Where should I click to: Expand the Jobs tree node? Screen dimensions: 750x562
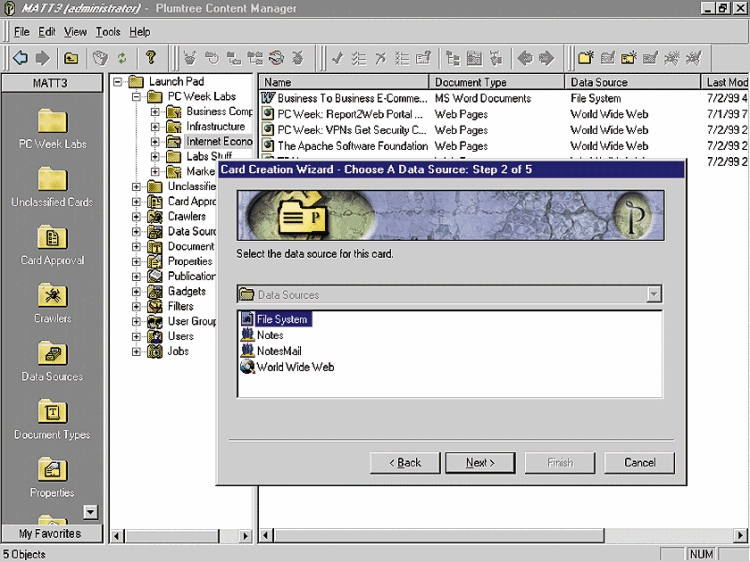click(136, 351)
